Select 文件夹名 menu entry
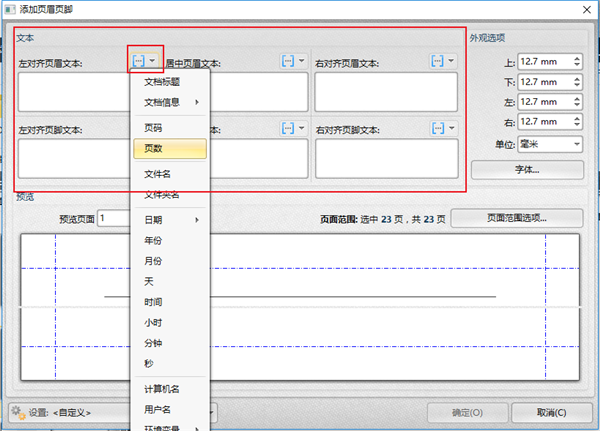600x431 pixels. point(170,195)
